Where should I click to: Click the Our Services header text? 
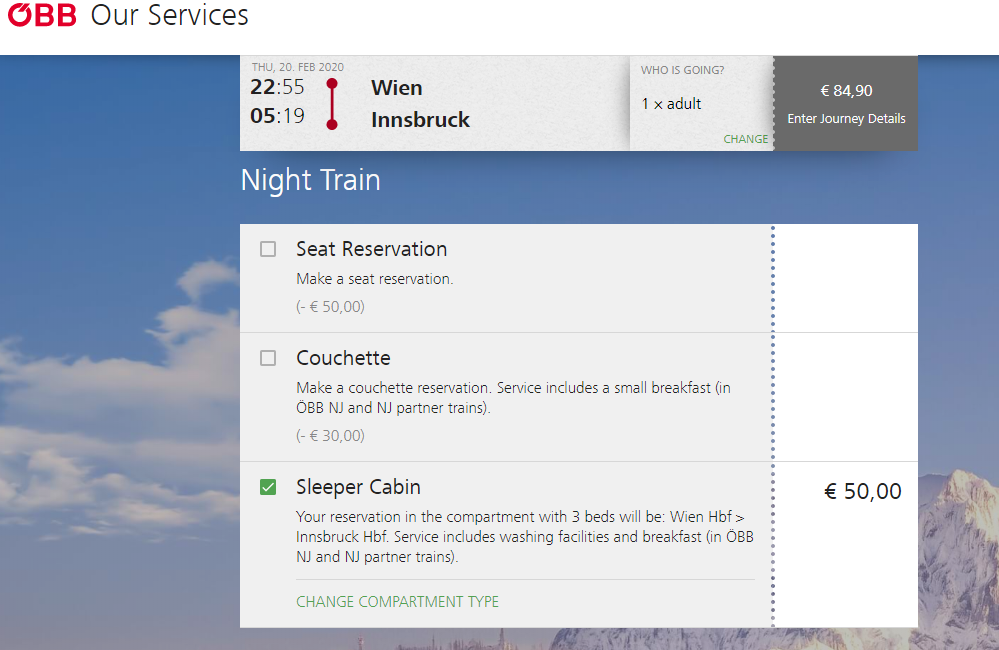tap(169, 15)
